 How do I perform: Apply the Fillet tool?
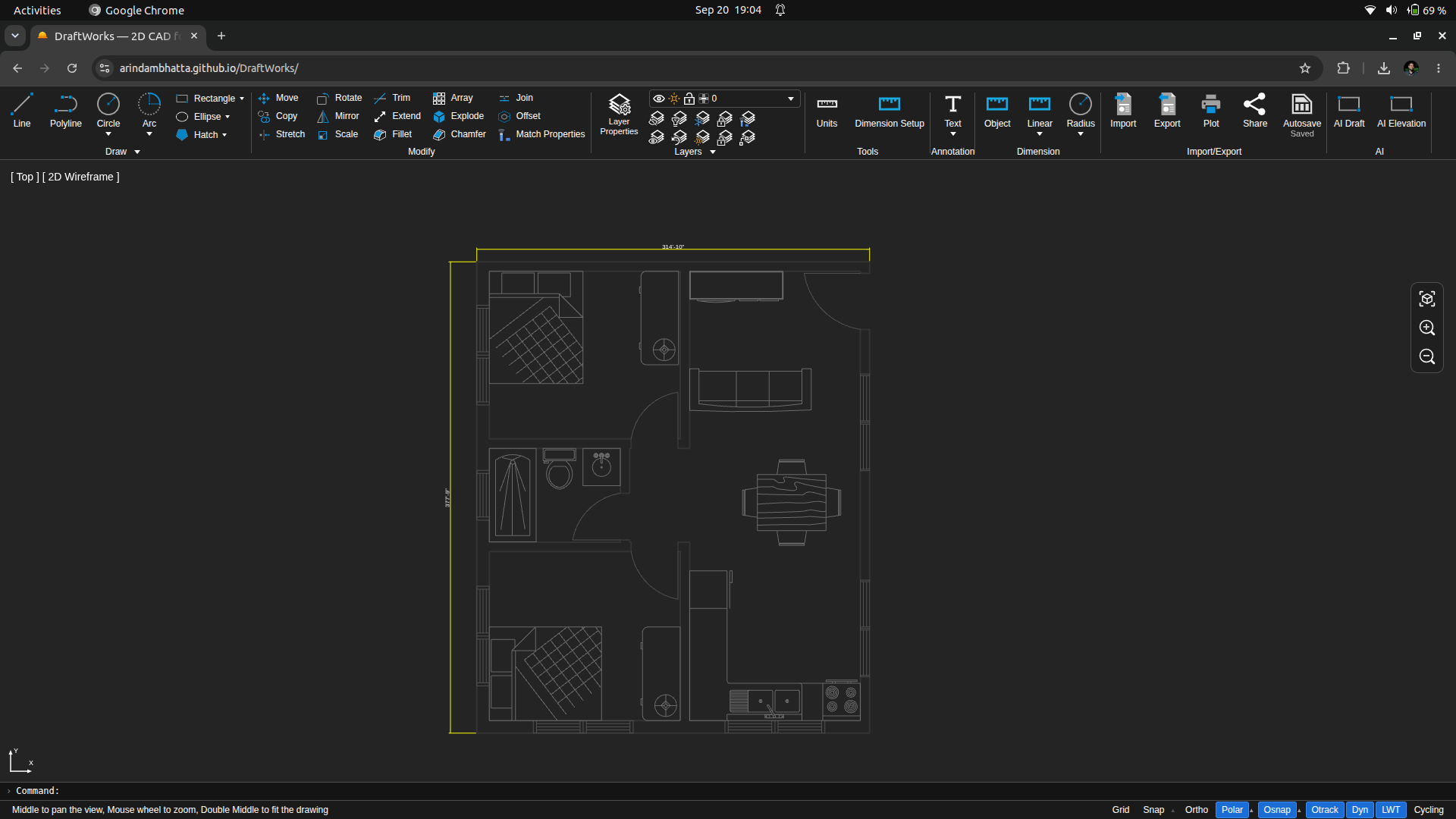[393, 134]
